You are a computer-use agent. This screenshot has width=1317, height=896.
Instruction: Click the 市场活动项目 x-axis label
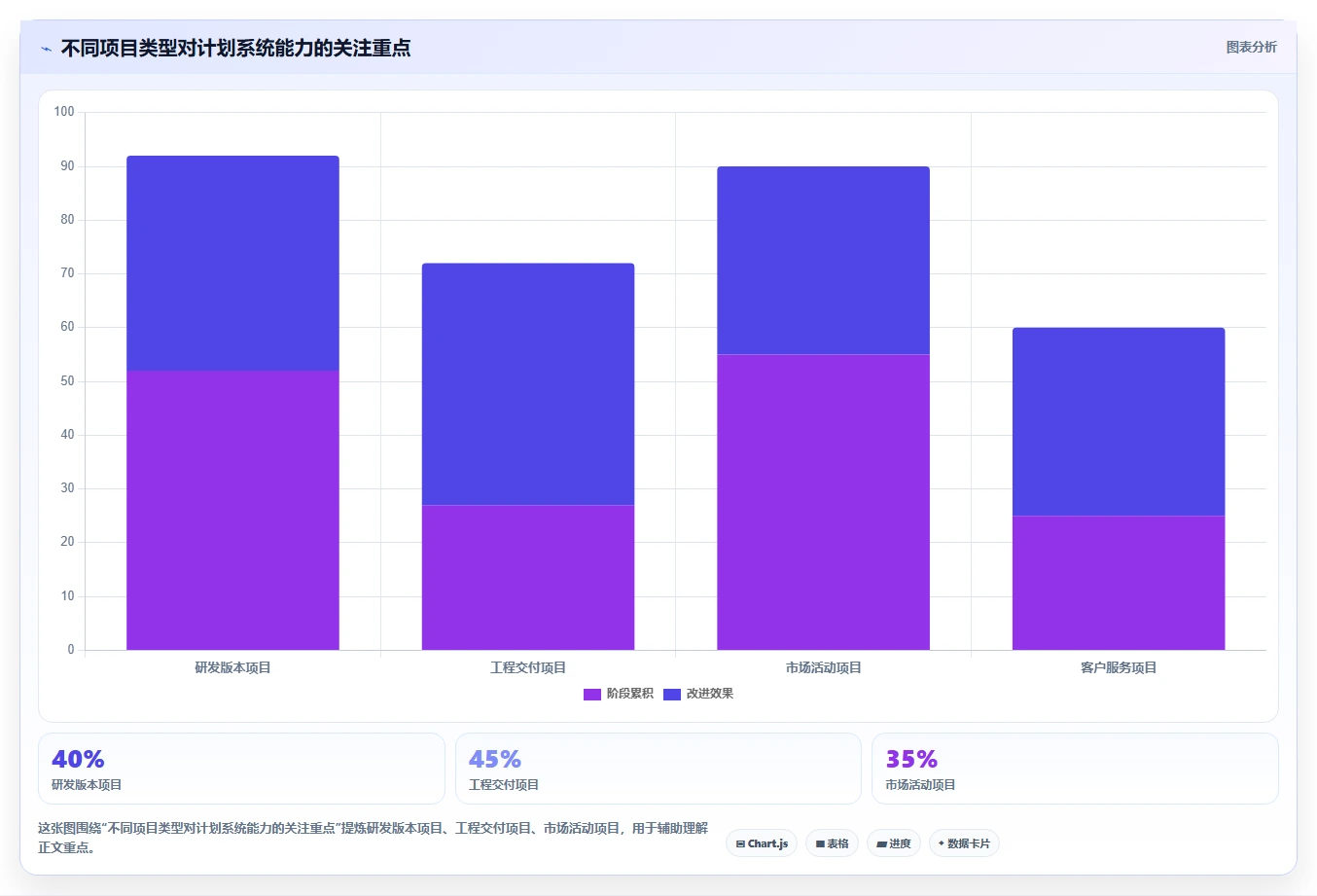click(823, 667)
